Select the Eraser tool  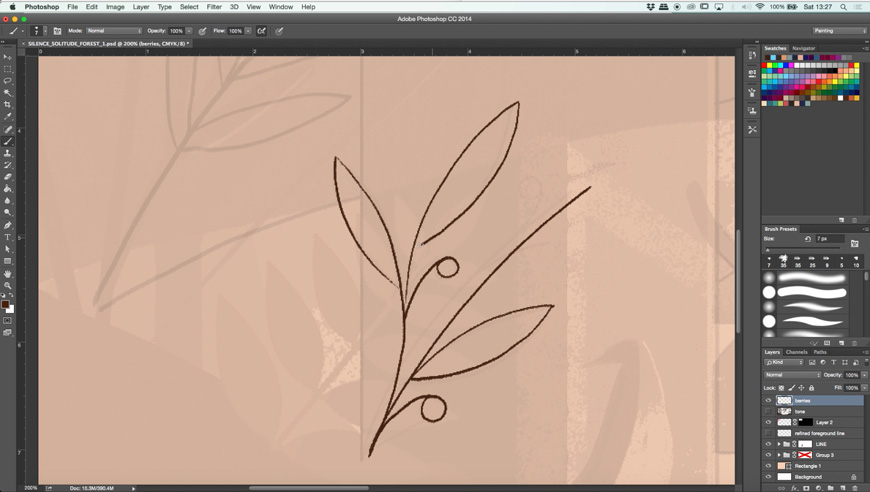coord(7,177)
